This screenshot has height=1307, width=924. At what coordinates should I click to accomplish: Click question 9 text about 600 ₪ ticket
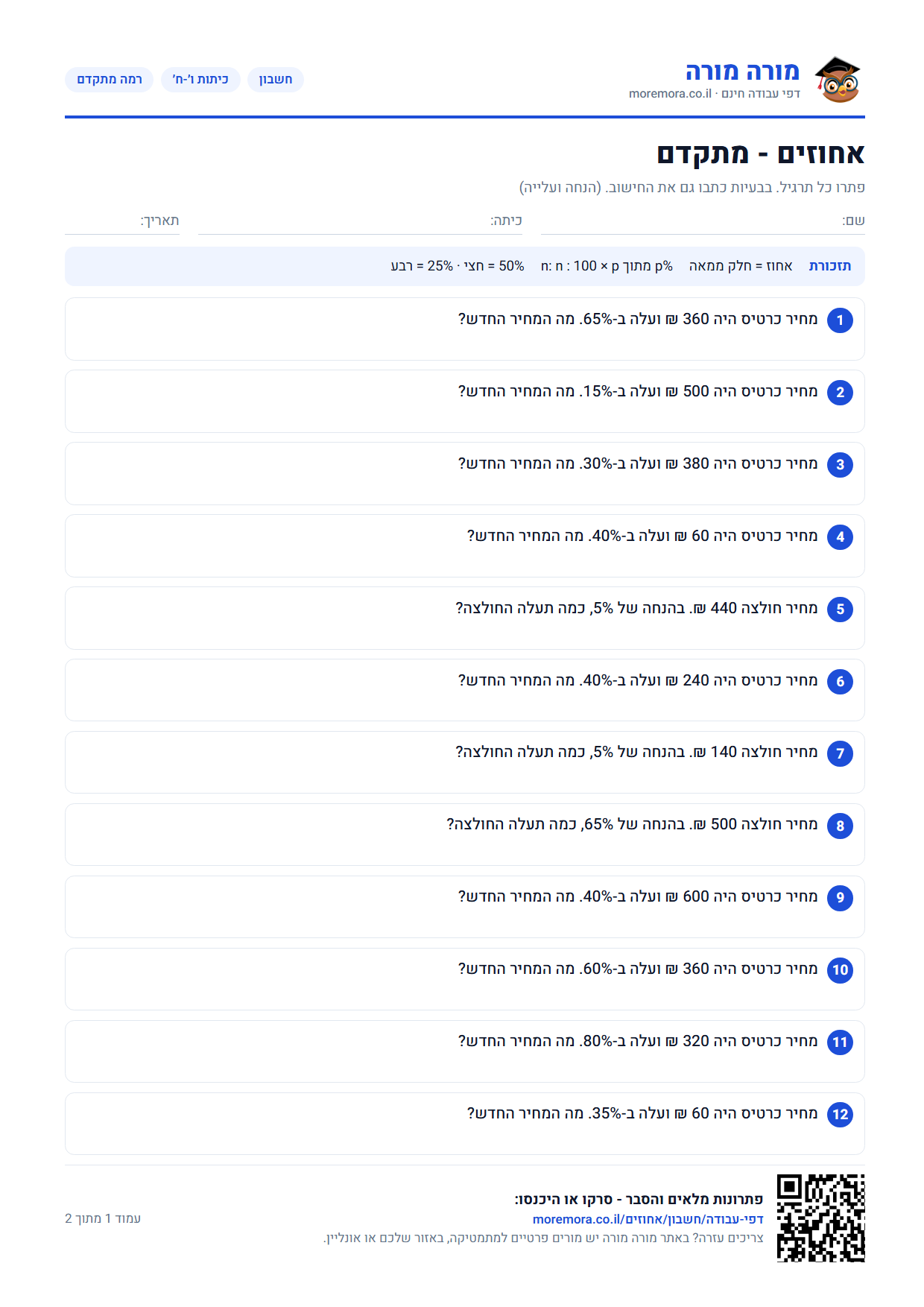click(x=638, y=897)
